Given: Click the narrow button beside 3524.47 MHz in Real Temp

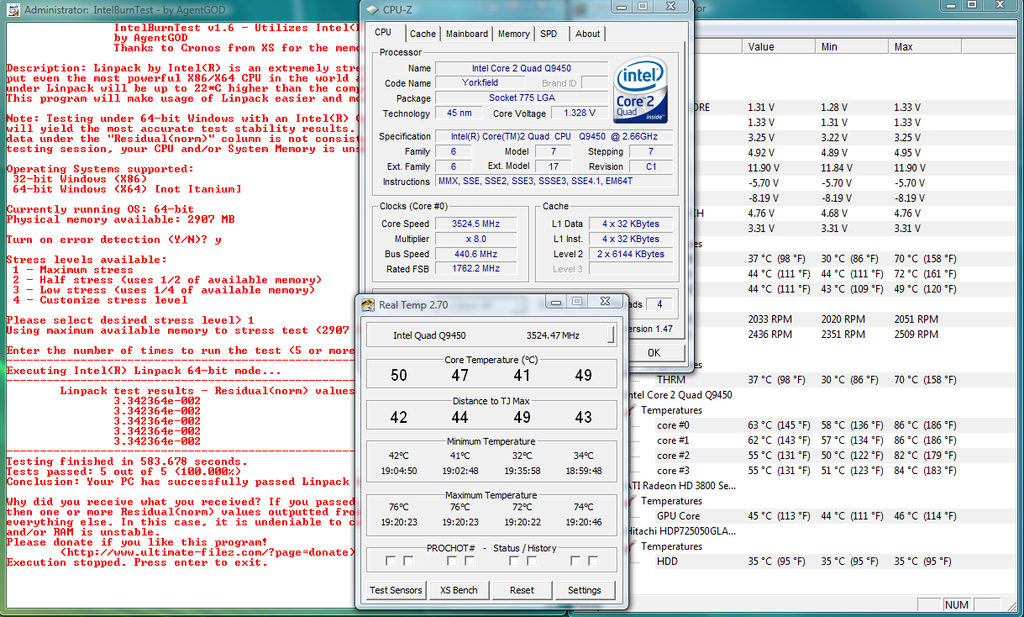Looking at the screenshot, I should (611, 335).
